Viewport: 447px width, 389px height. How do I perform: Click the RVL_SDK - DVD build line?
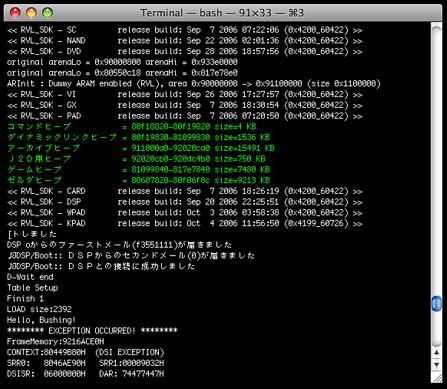tap(185, 51)
